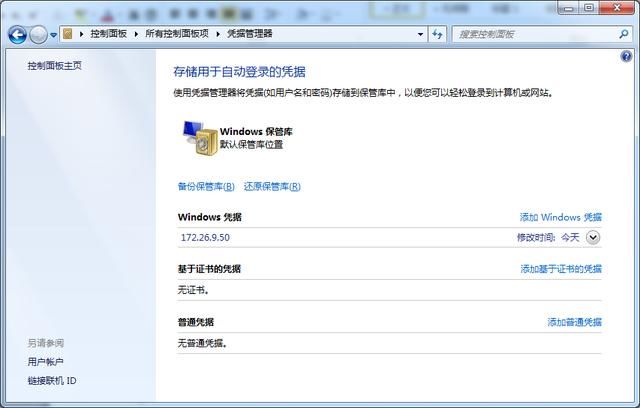Go to 控制面板主页
The image size is (640, 408).
point(55,65)
